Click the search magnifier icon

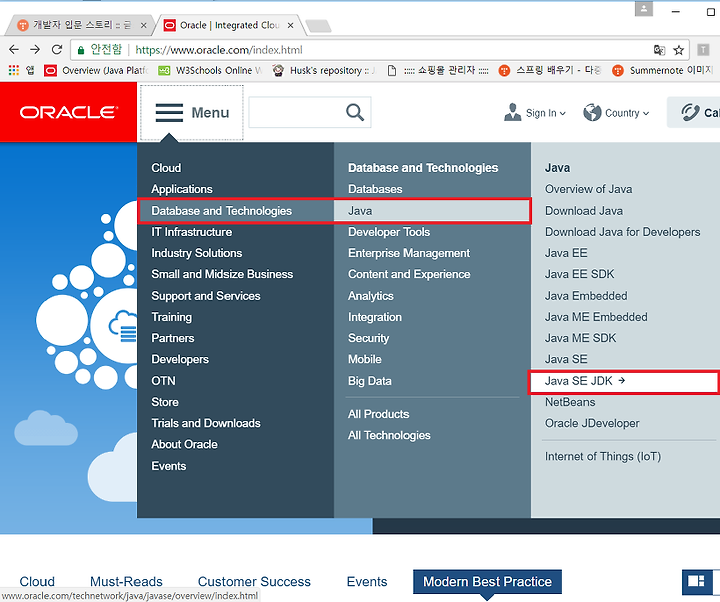355,112
